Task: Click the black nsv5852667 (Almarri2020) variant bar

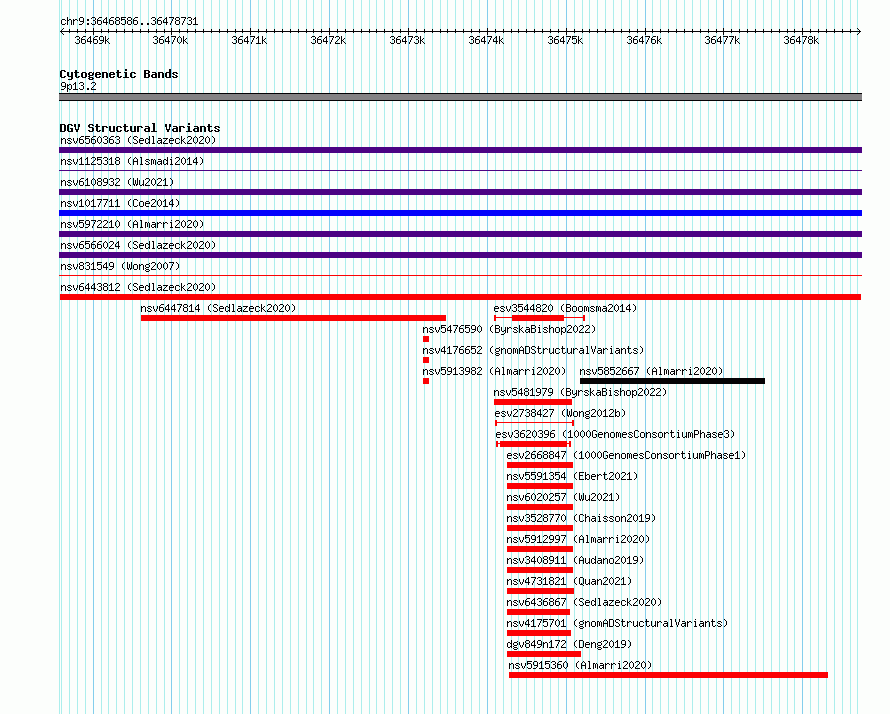Action: [x=673, y=381]
